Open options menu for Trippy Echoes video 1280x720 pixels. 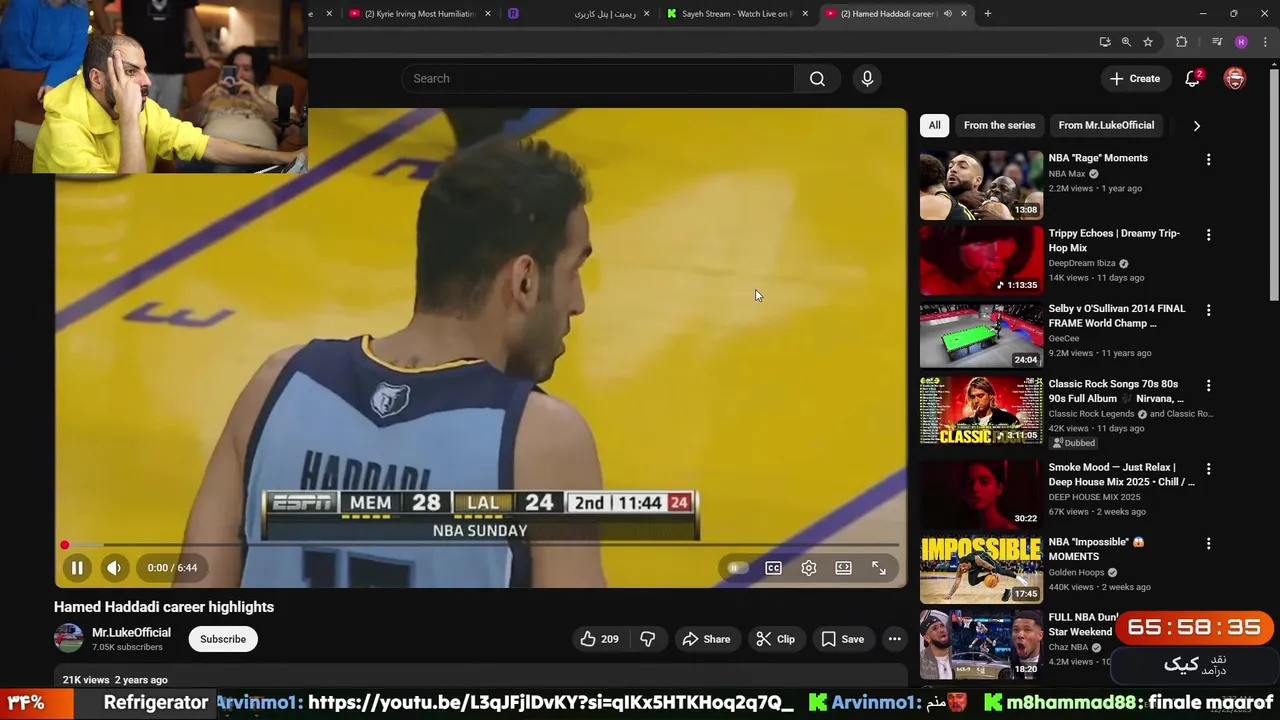click(1208, 235)
